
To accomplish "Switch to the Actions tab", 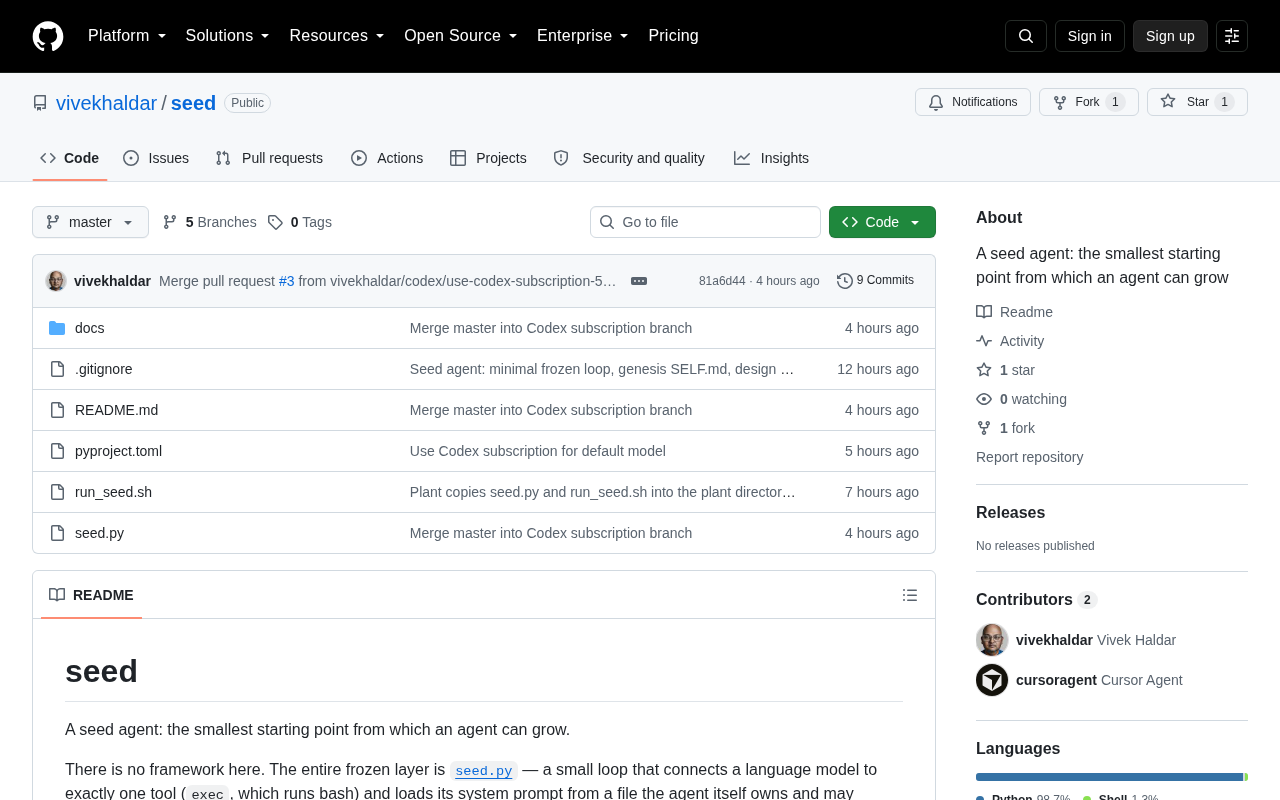I will point(387,158).
